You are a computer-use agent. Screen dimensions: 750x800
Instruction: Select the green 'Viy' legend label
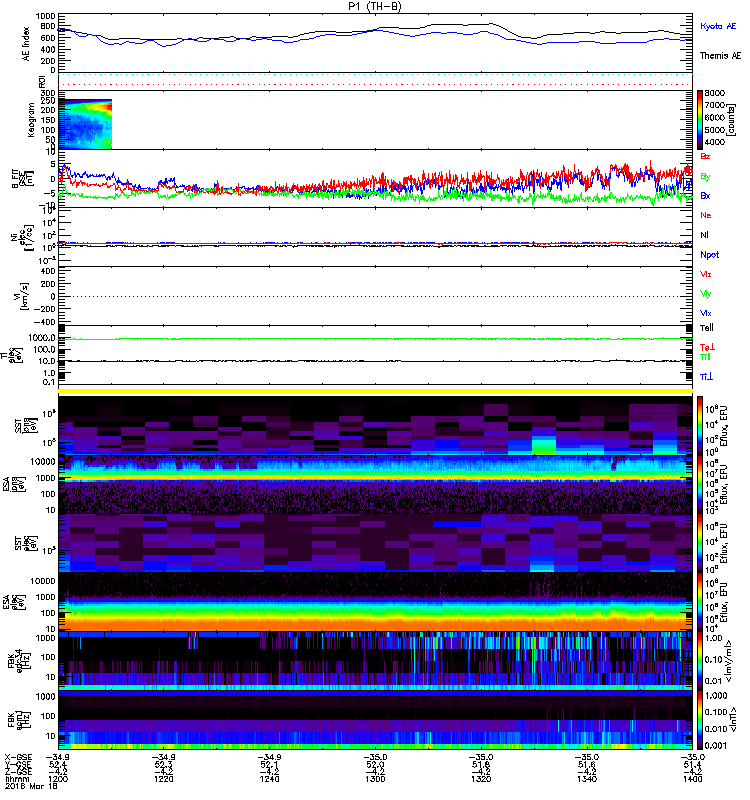[706, 294]
